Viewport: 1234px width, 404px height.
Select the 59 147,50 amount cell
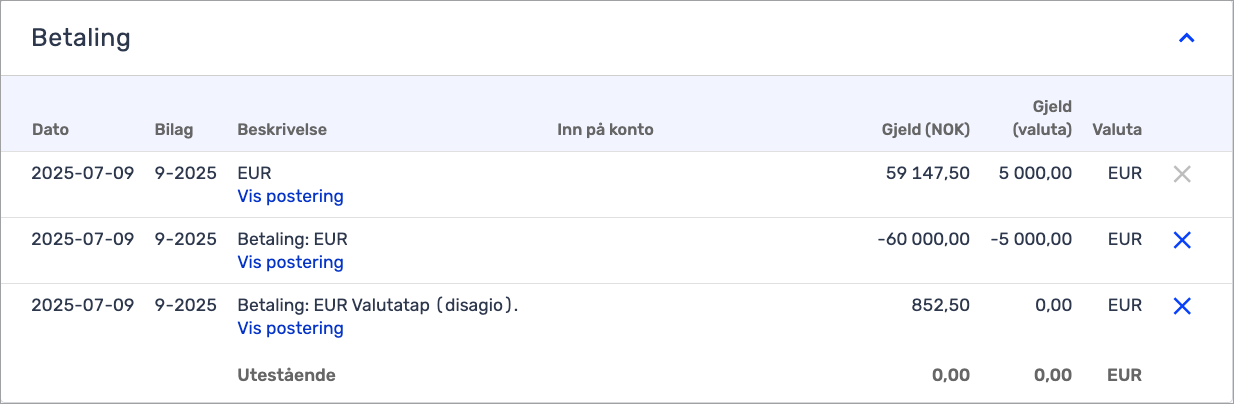928,173
